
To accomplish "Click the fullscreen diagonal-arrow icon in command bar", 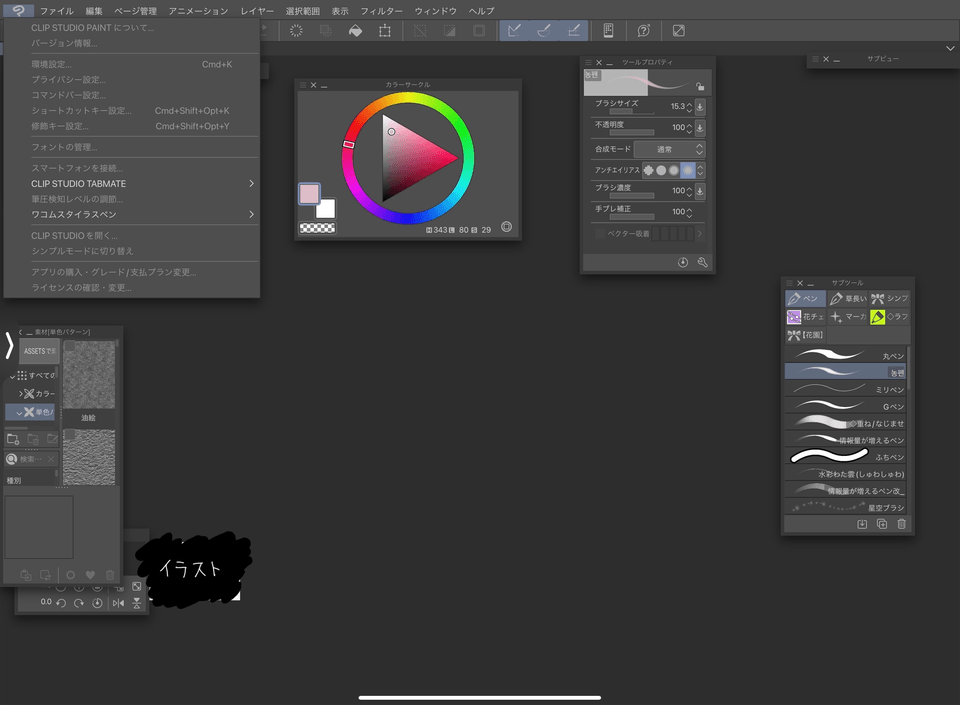I will [678, 31].
